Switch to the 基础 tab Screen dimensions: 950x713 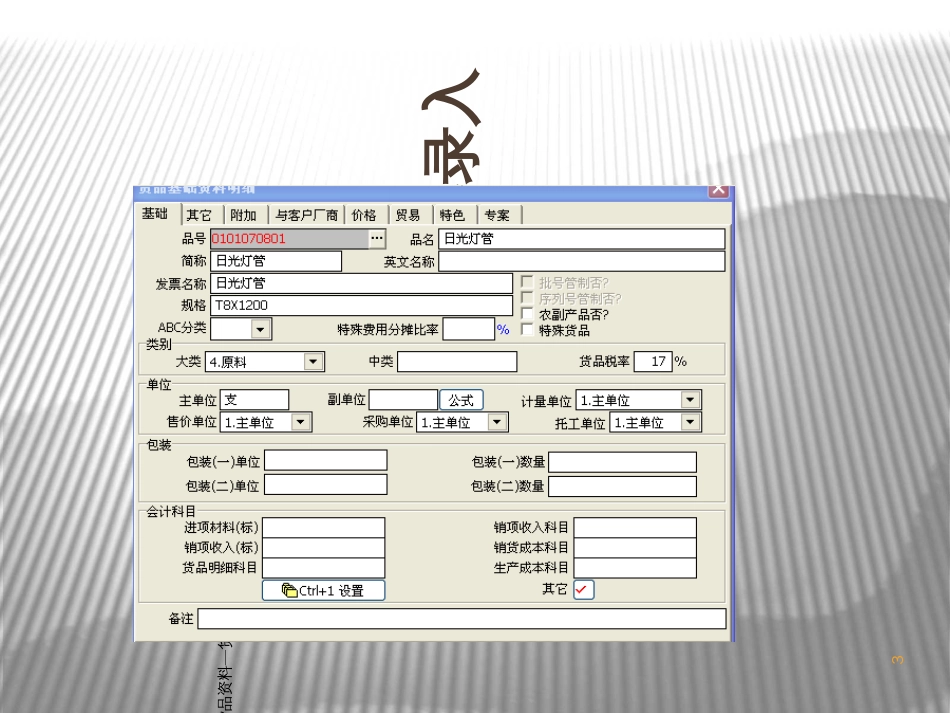155,214
